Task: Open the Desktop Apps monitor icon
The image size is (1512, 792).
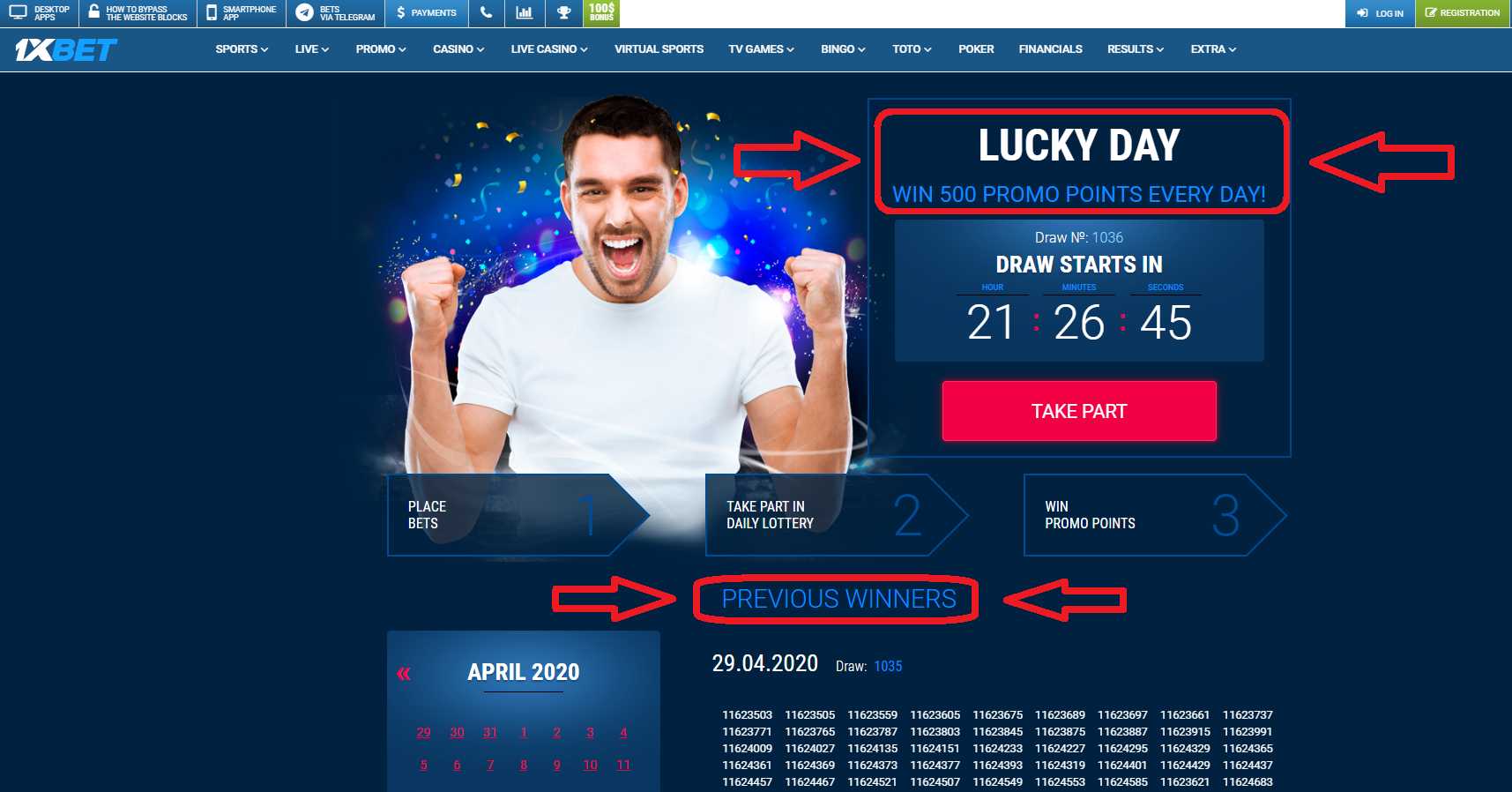Action: (18, 12)
